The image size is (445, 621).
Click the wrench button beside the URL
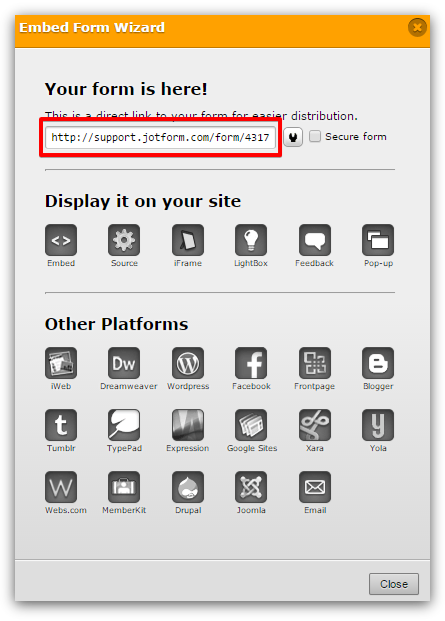[293, 137]
